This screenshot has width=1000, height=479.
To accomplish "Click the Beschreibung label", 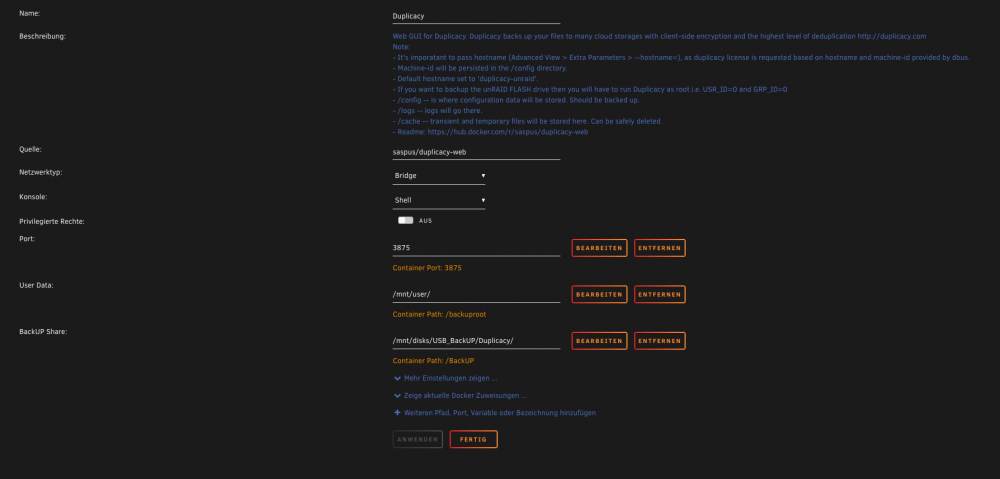I will coord(43,36).
